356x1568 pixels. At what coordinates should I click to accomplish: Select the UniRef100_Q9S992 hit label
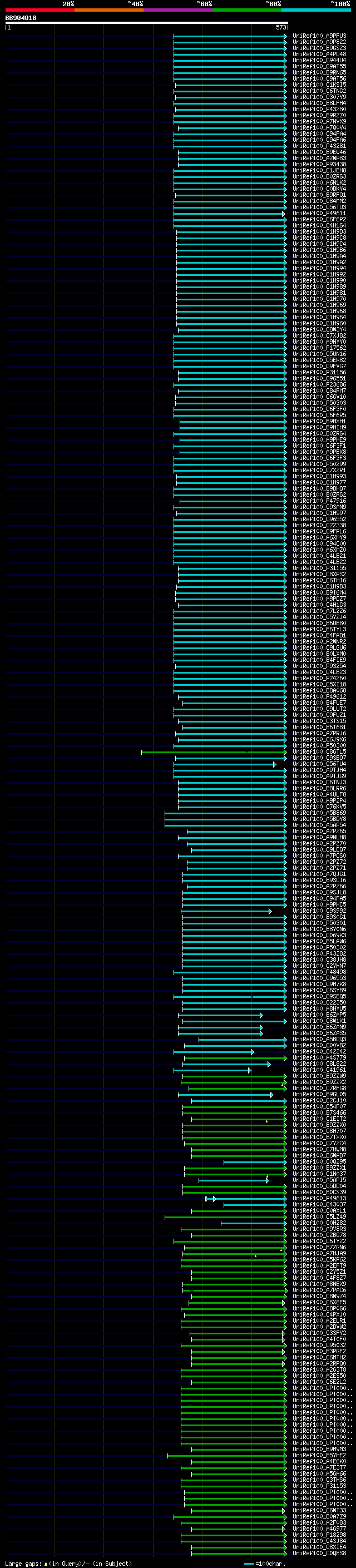click(319, 911)
